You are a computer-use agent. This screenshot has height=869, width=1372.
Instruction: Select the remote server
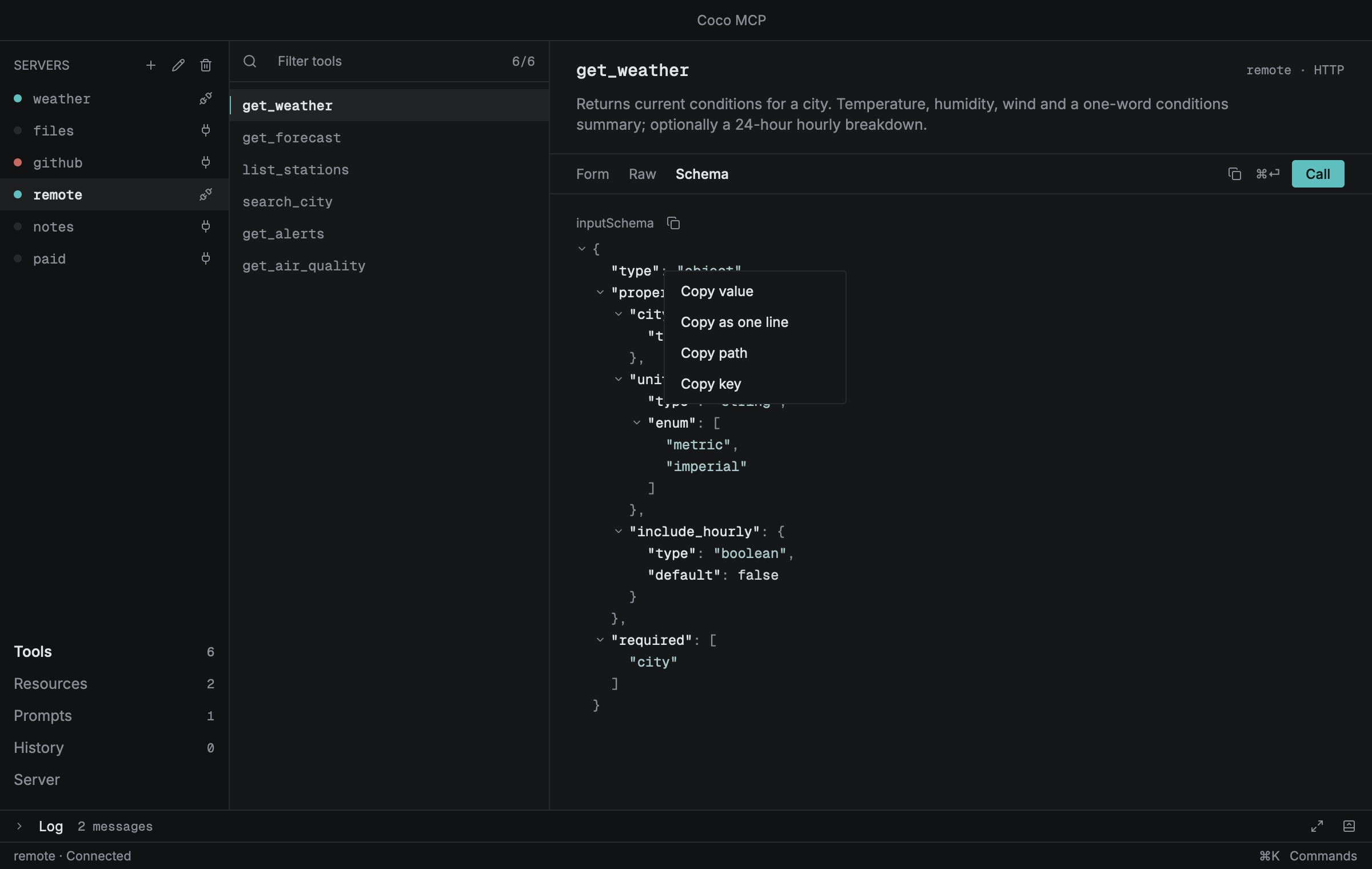point(114,194)
